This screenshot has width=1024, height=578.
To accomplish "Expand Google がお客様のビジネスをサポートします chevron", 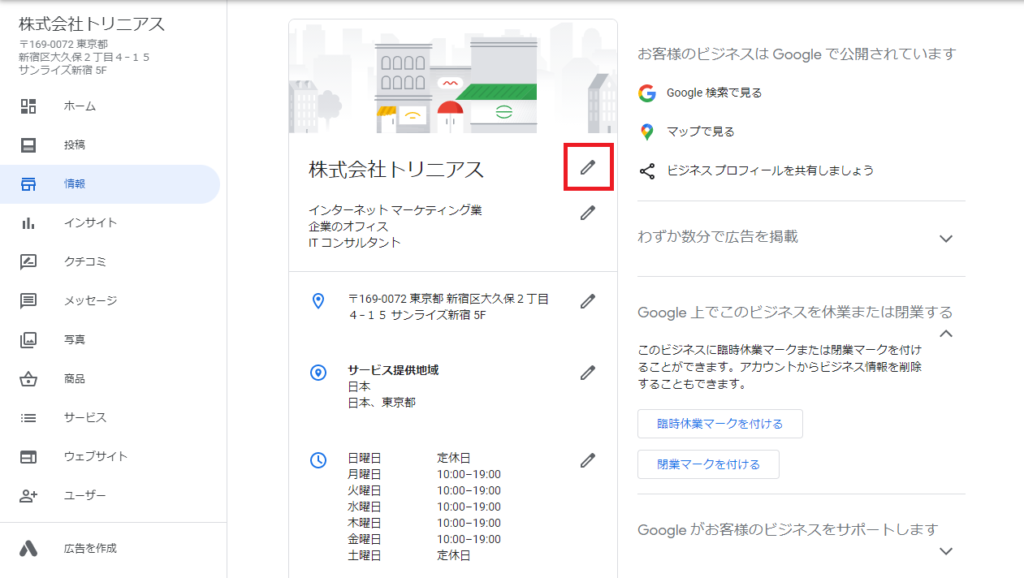I will tap(946, 551).
